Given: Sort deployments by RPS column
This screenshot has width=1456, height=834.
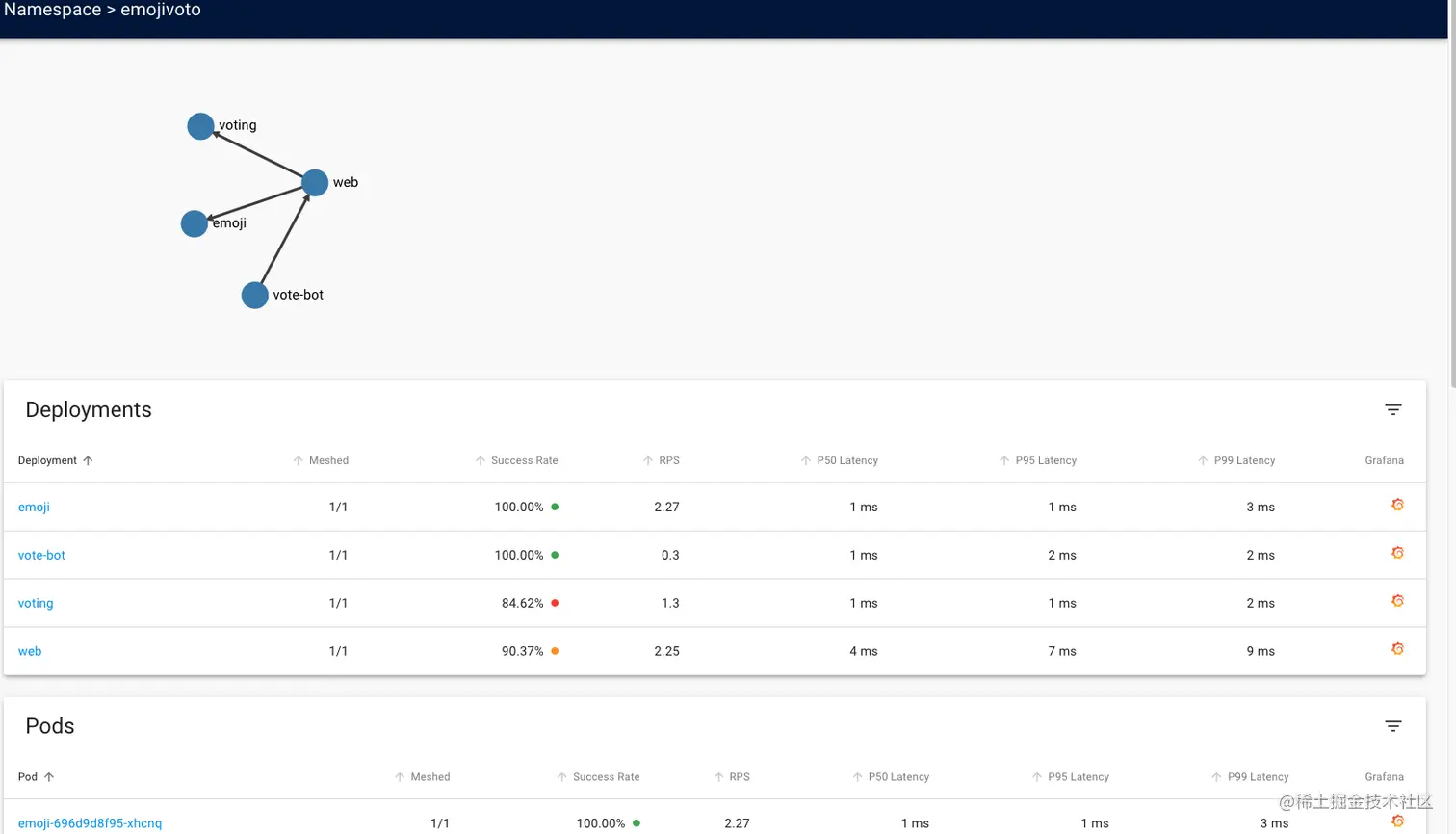Looking at the screenshot, I should (x=662, y=460).
